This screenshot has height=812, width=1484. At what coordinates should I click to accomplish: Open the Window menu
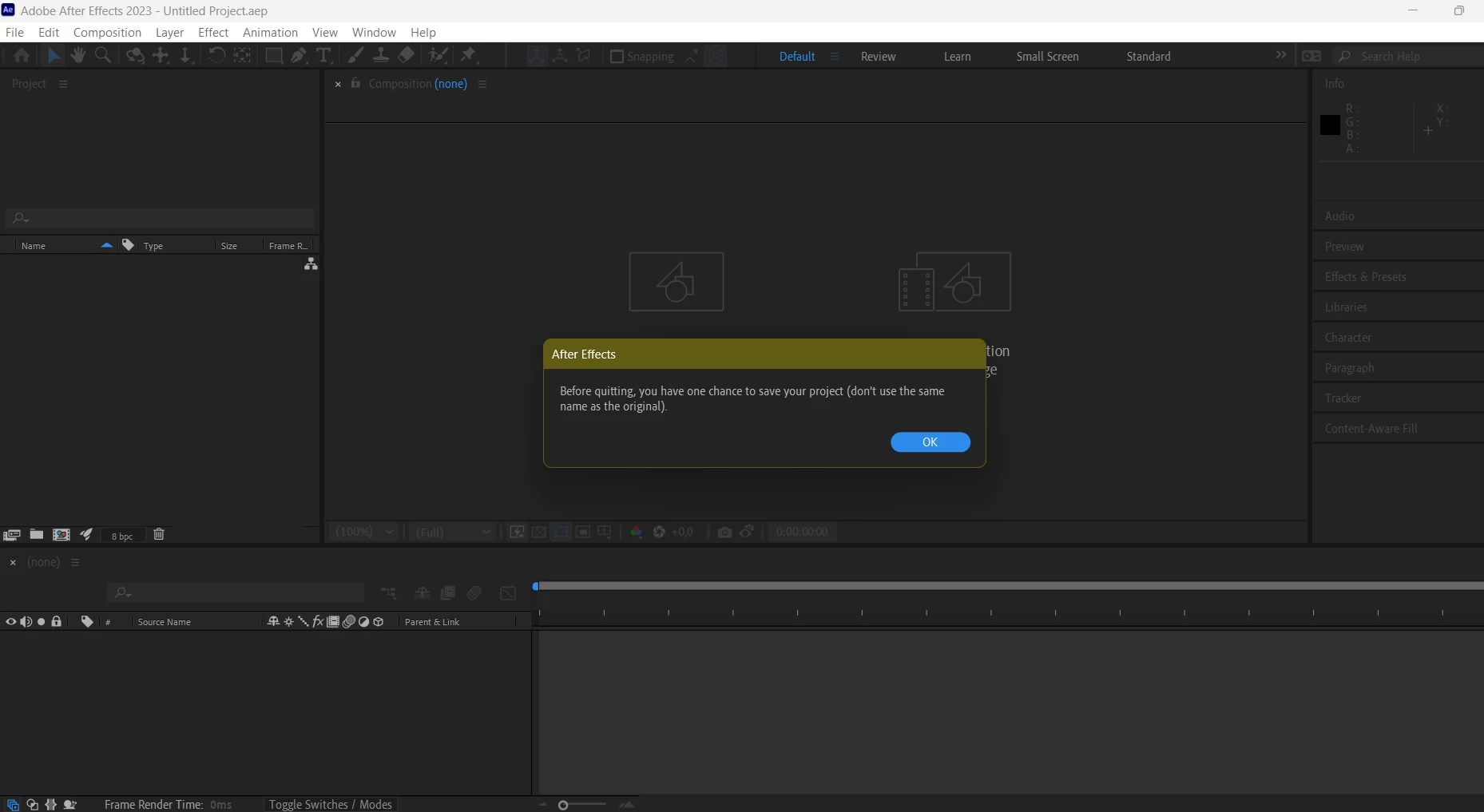(x=374, y=32)
